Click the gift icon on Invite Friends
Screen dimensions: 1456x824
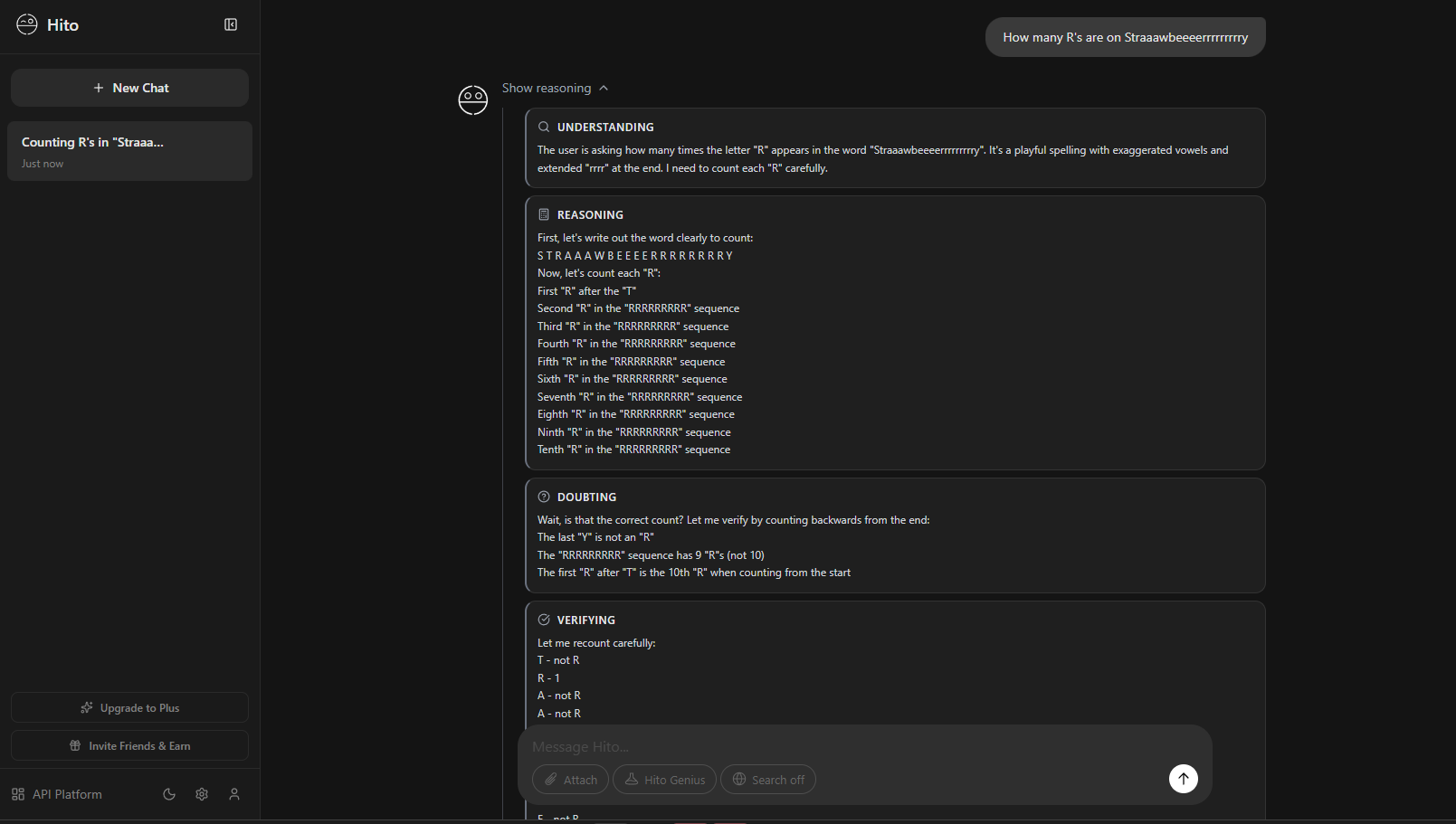(75, 745)
